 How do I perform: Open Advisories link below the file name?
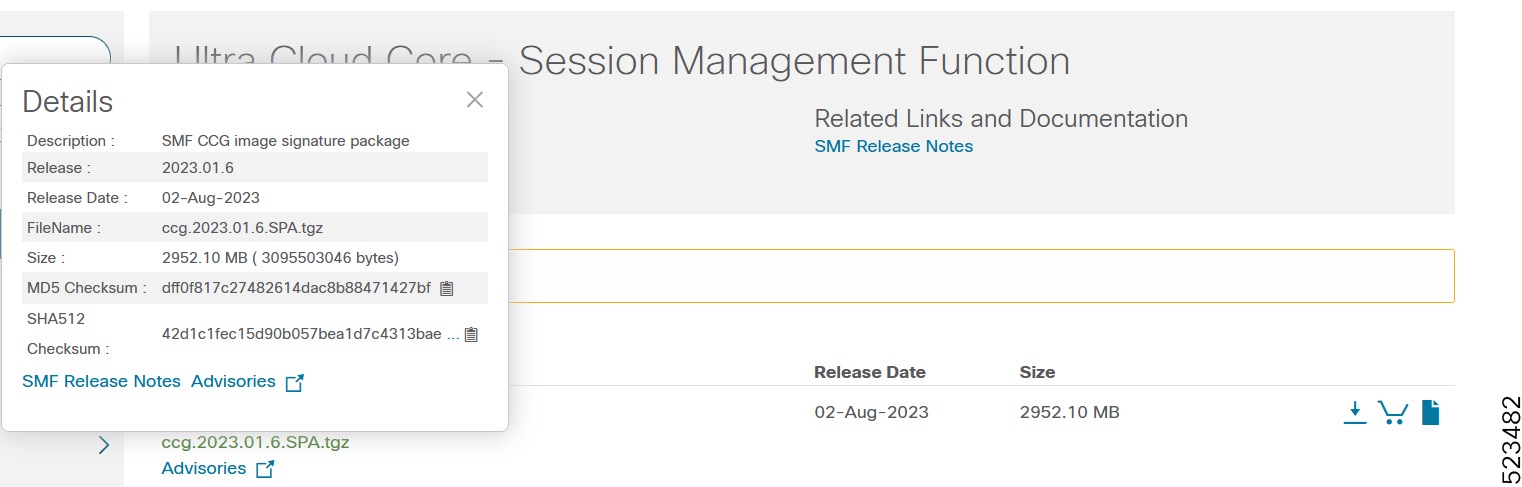point(203,468)
